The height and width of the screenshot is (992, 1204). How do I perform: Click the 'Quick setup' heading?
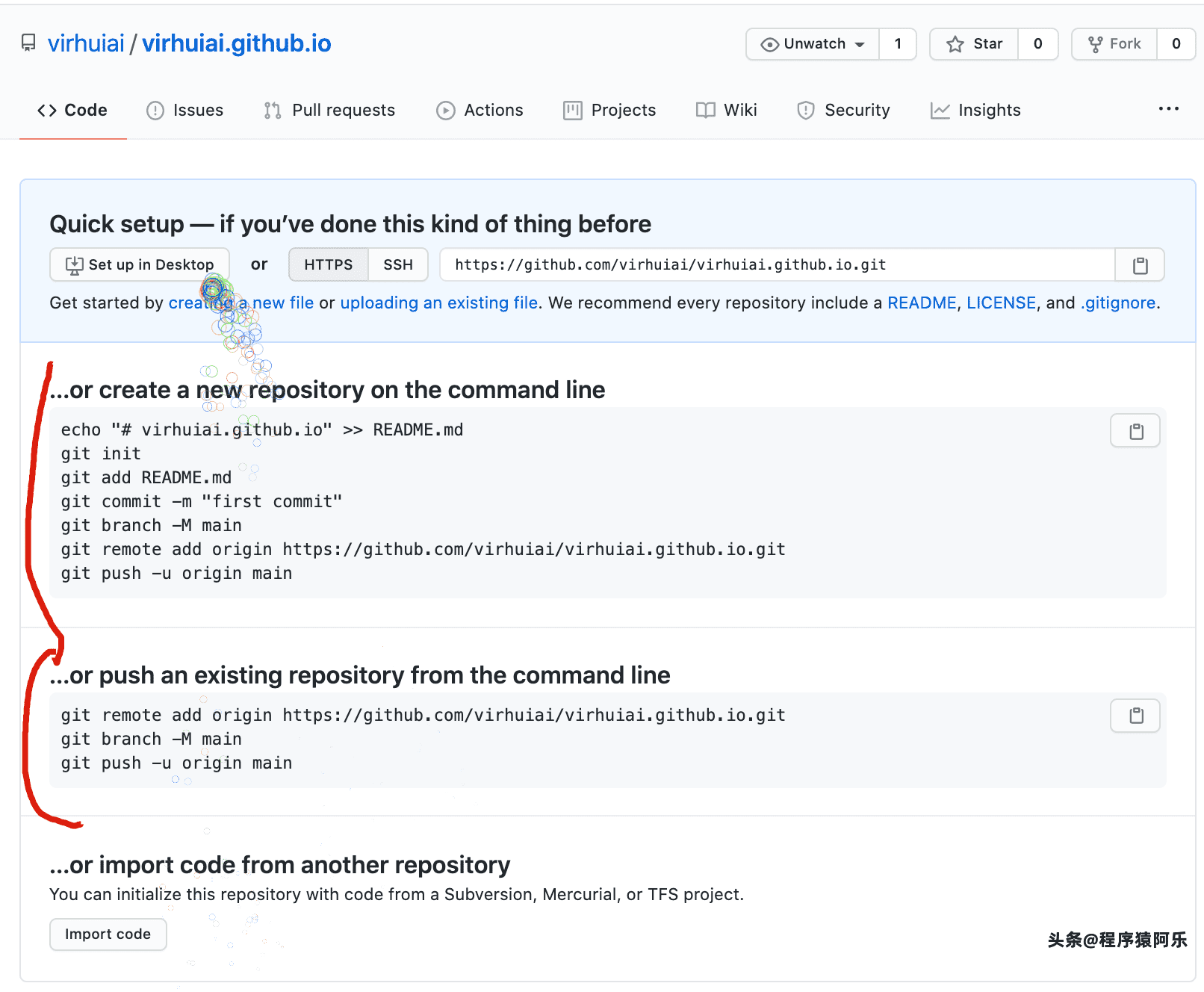coord(350,224)
